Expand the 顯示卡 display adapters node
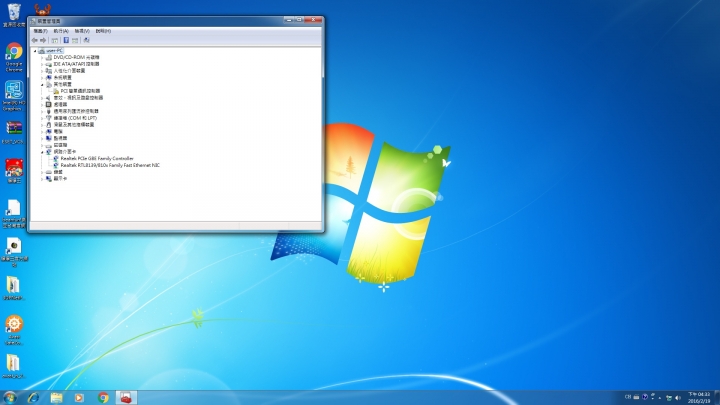The width and height of the screenshot is (720, 405). click(42, 179)
